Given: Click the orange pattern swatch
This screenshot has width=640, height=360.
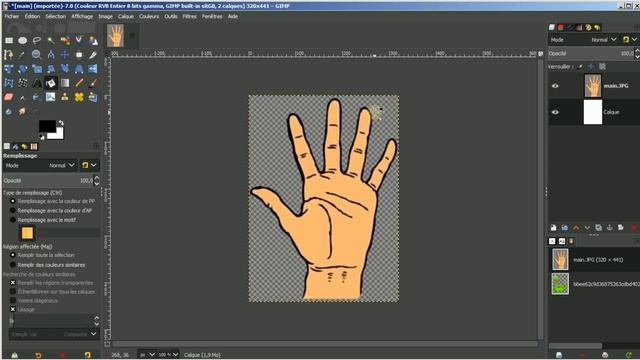Looking at the screenshot, I should [x=27, y=233].
